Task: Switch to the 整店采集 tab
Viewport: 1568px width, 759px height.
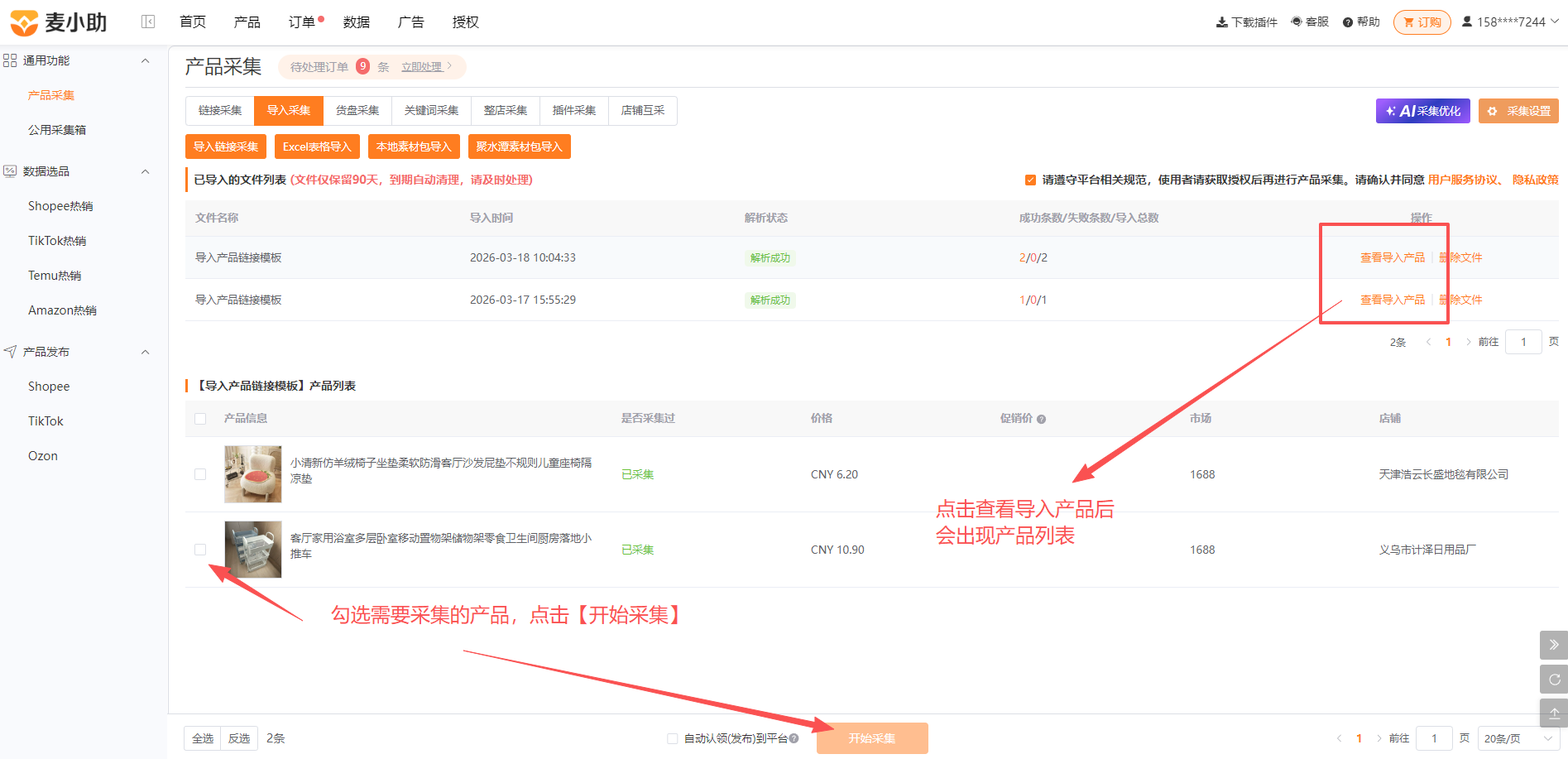Action: 506,110
